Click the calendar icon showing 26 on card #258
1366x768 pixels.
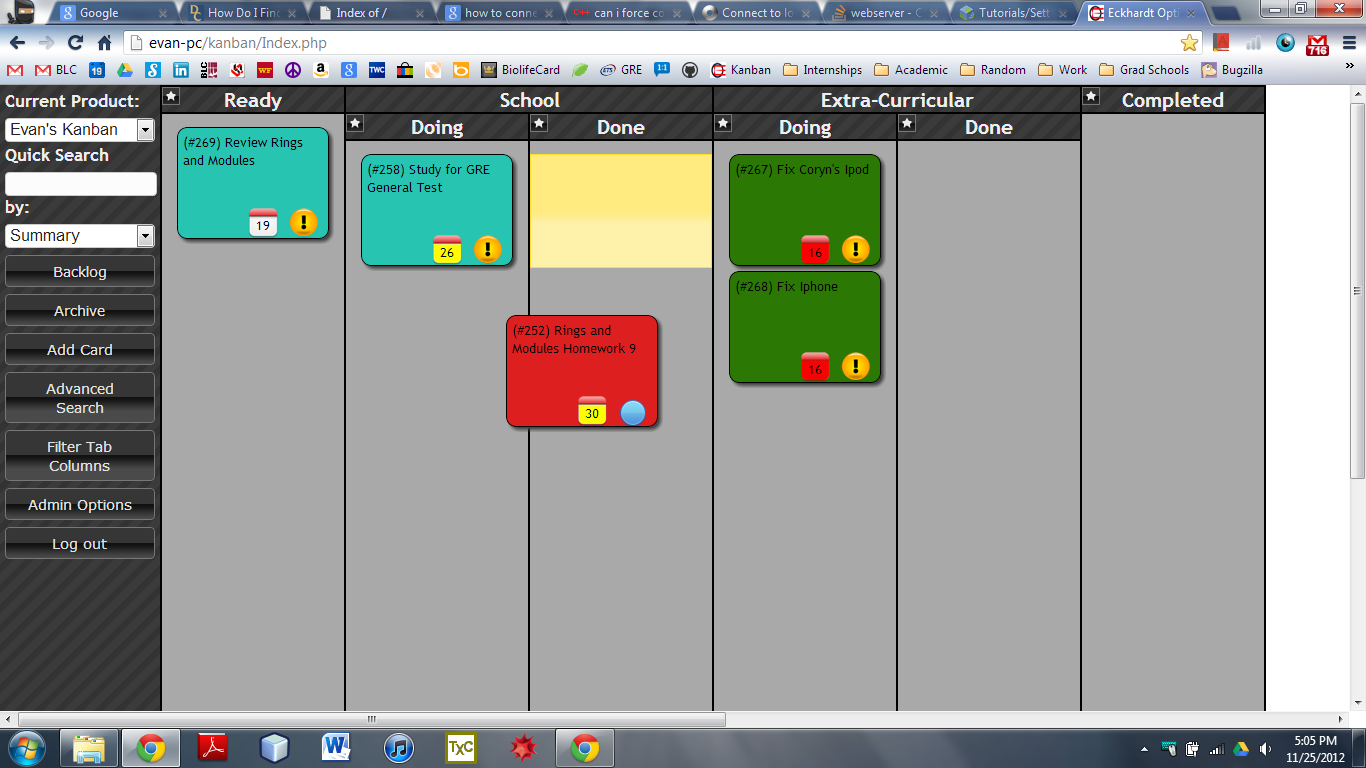[x=447, y=249]
